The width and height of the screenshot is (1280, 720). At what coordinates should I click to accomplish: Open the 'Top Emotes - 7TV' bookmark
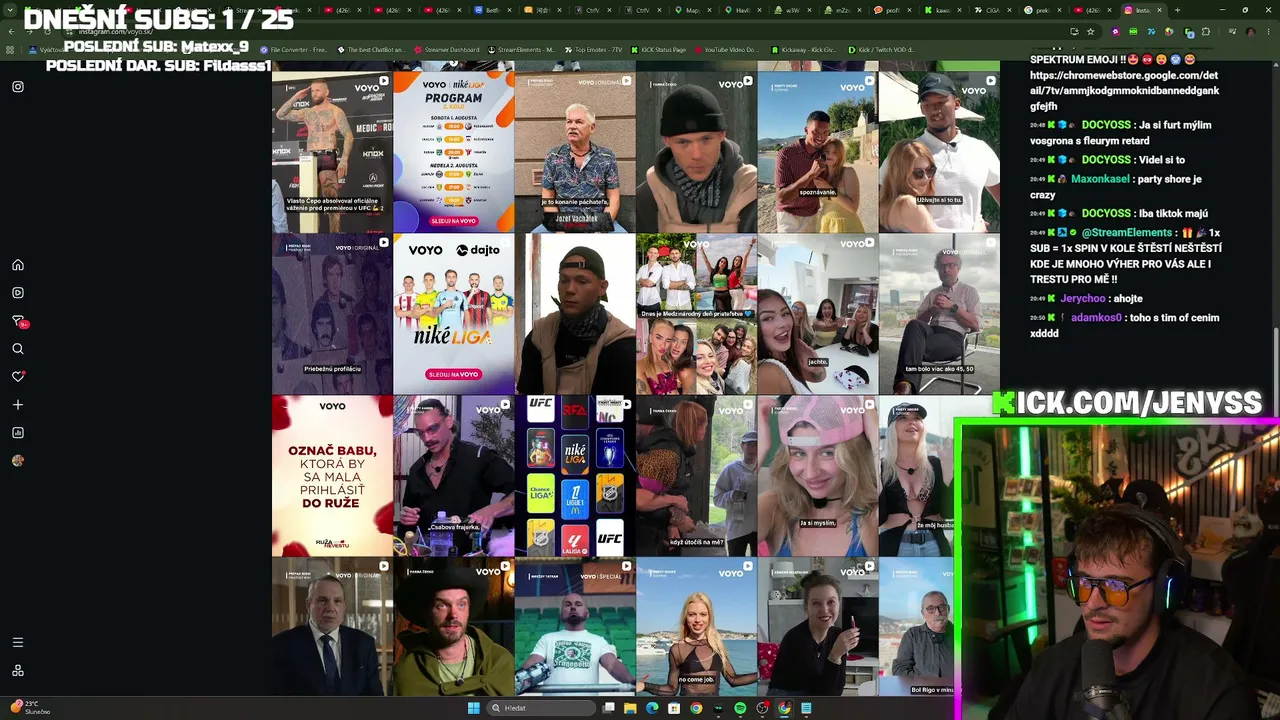click(594, 49)
